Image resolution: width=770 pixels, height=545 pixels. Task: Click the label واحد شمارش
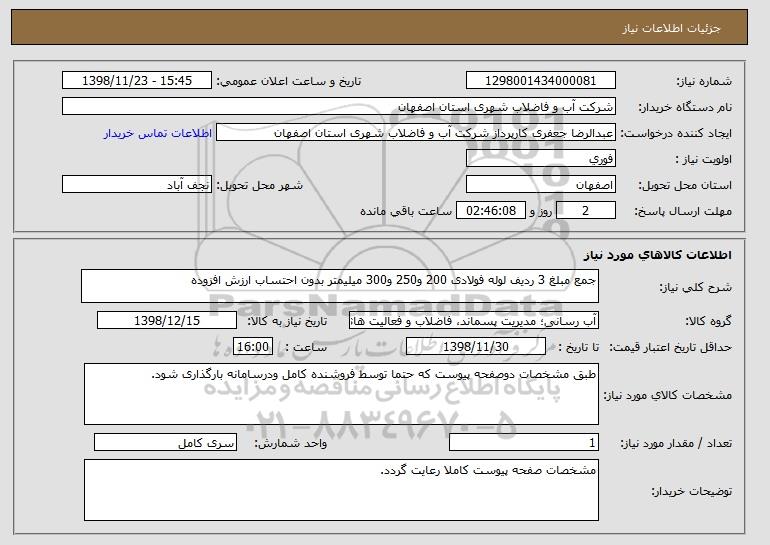coord(291,443)
